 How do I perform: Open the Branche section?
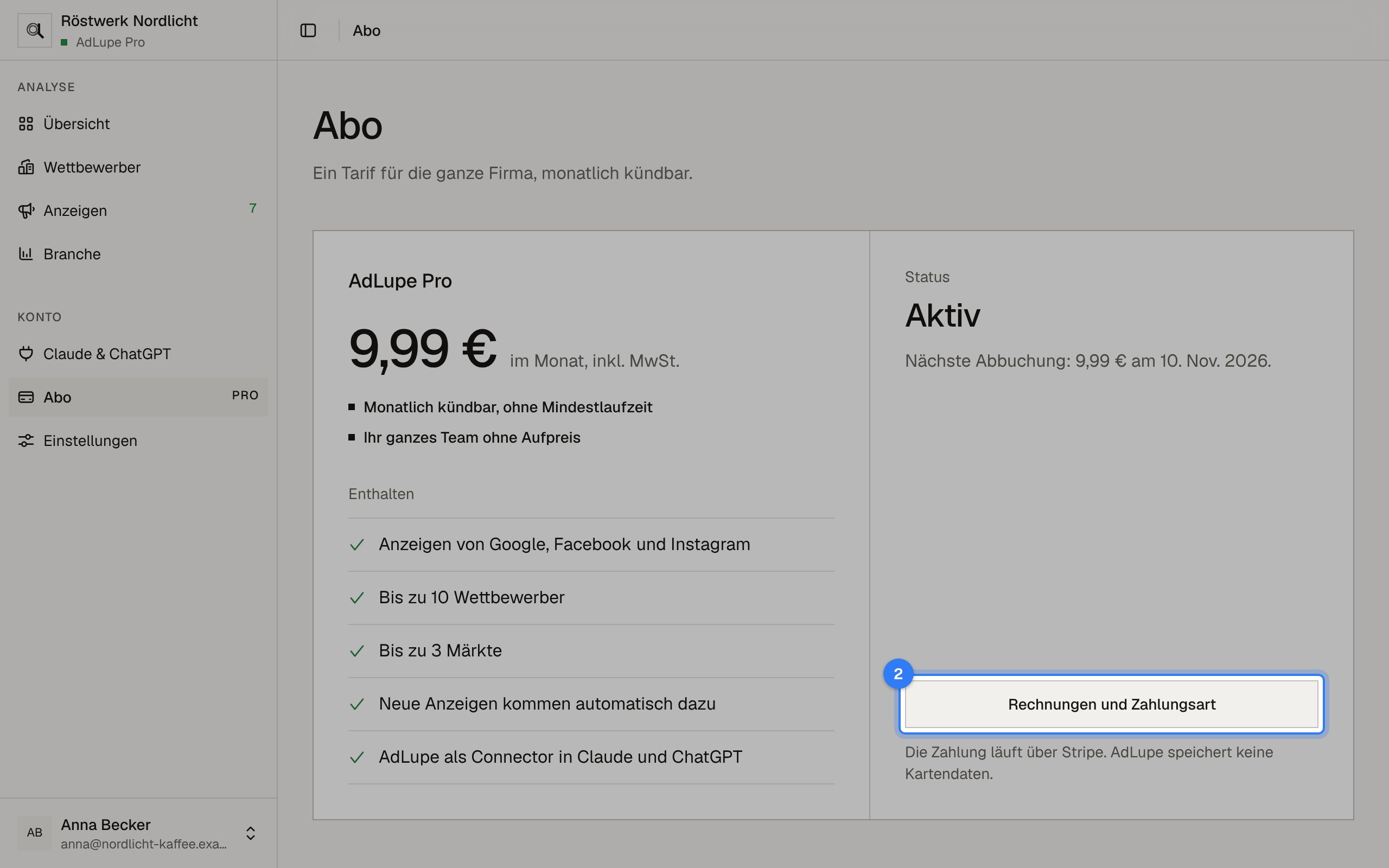(x=138, y=254)
